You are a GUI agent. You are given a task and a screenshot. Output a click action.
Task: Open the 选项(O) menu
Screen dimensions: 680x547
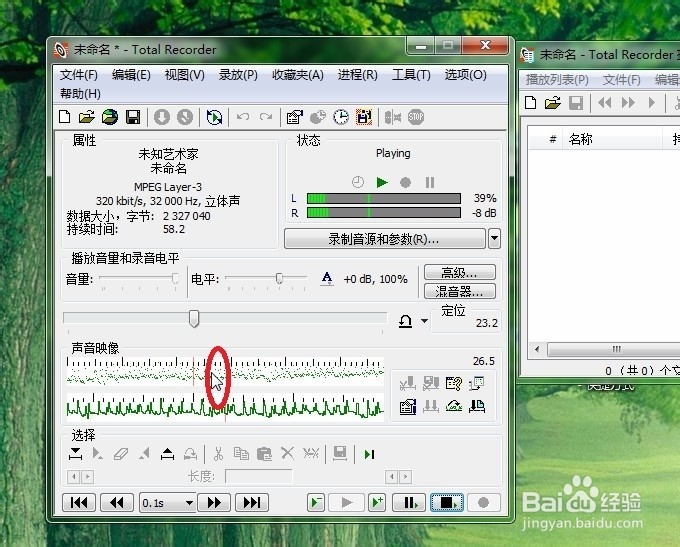[465, 75]
